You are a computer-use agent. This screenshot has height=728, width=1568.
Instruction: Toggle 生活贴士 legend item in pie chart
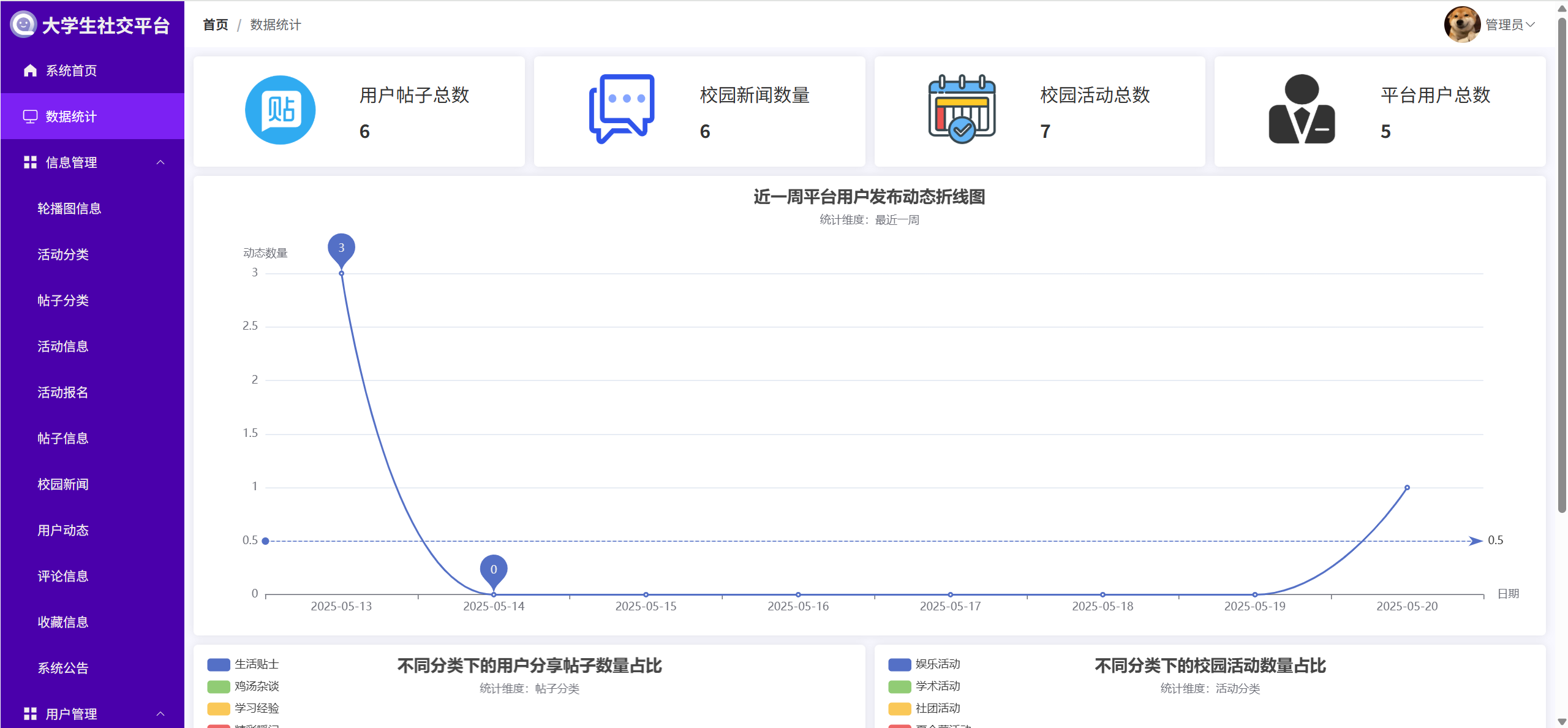pyautogui.click(x=256, y=664)
